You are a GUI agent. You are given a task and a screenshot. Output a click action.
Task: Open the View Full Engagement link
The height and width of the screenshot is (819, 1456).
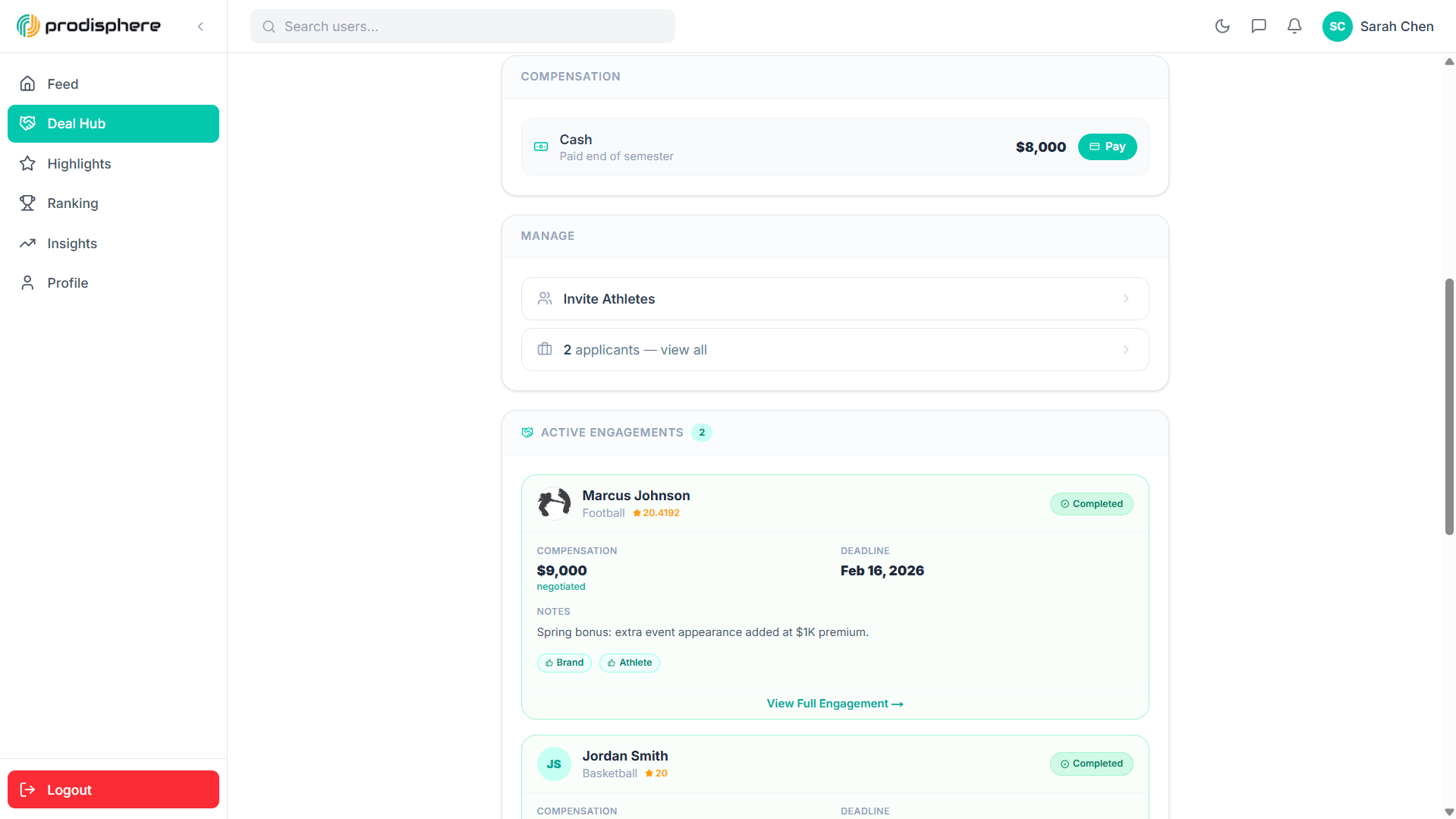coord(835,704)
